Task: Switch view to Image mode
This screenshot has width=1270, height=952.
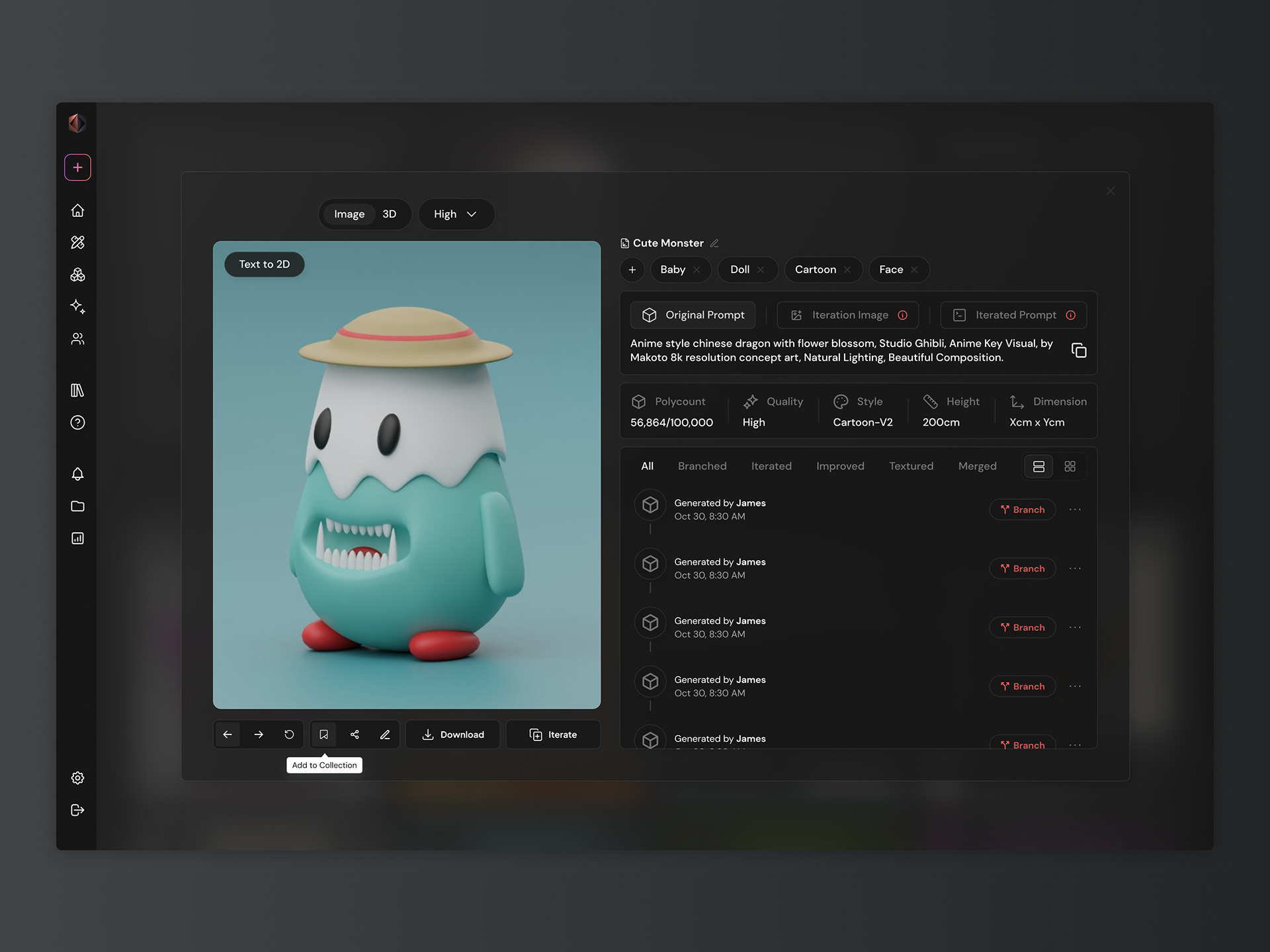Action: click(x=349, y=214)
